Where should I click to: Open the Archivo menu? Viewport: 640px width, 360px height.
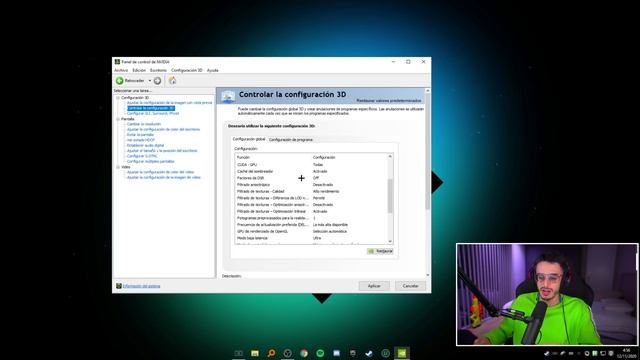[x=121, y=70]
